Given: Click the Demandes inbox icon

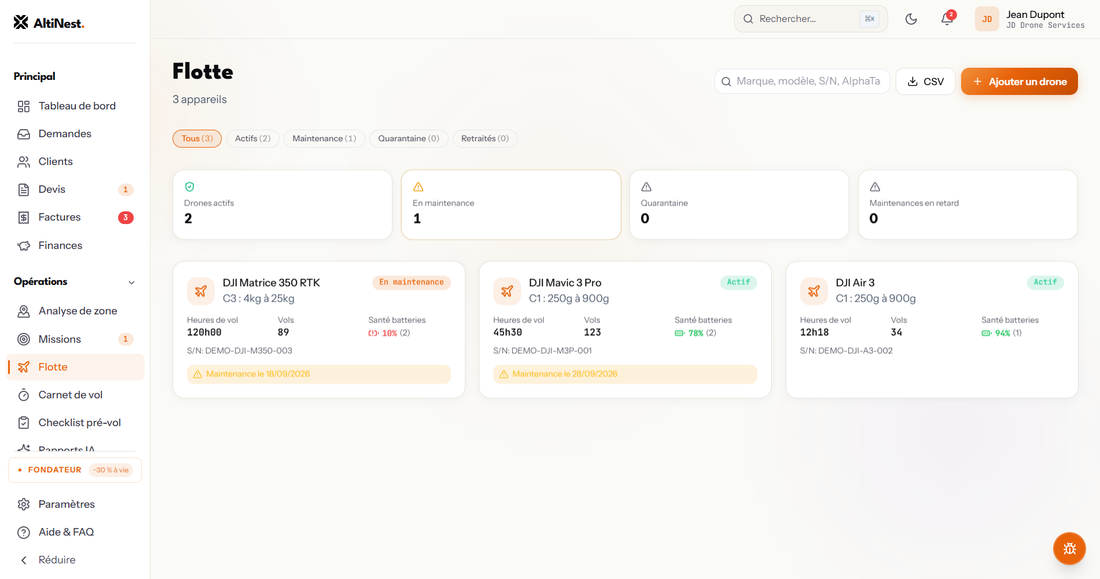Looking at the screenshot, I should (24, 134).
